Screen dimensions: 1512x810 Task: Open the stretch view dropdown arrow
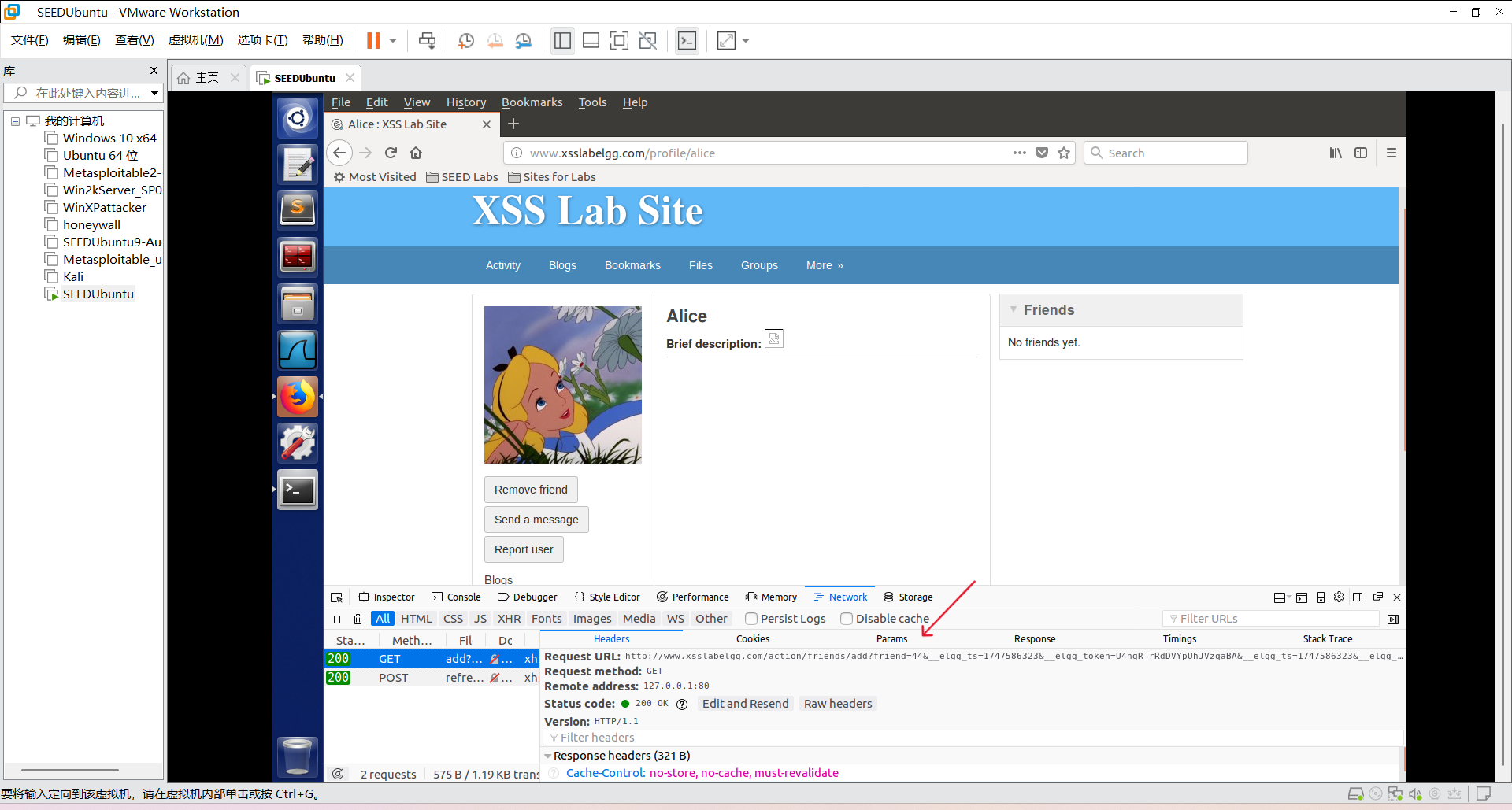(x=746, y=40)
